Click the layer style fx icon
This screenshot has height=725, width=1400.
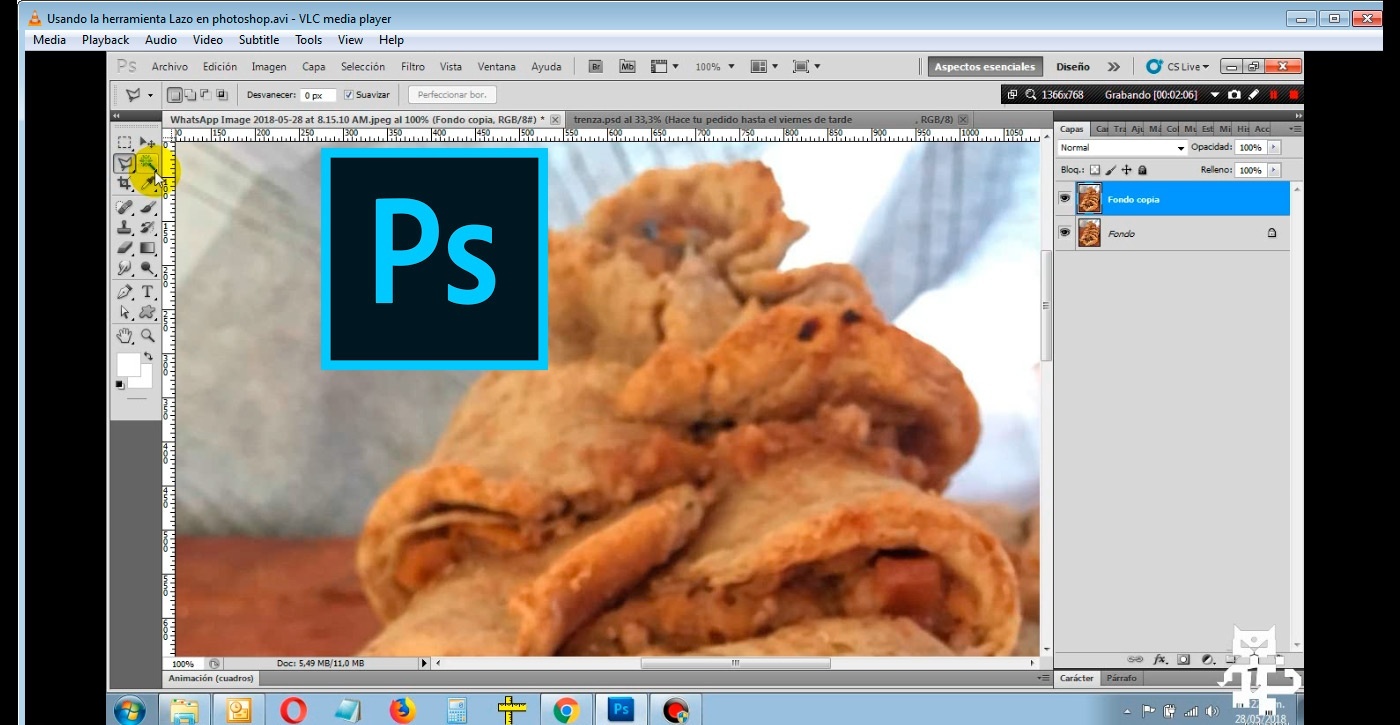coord(1161,660)
